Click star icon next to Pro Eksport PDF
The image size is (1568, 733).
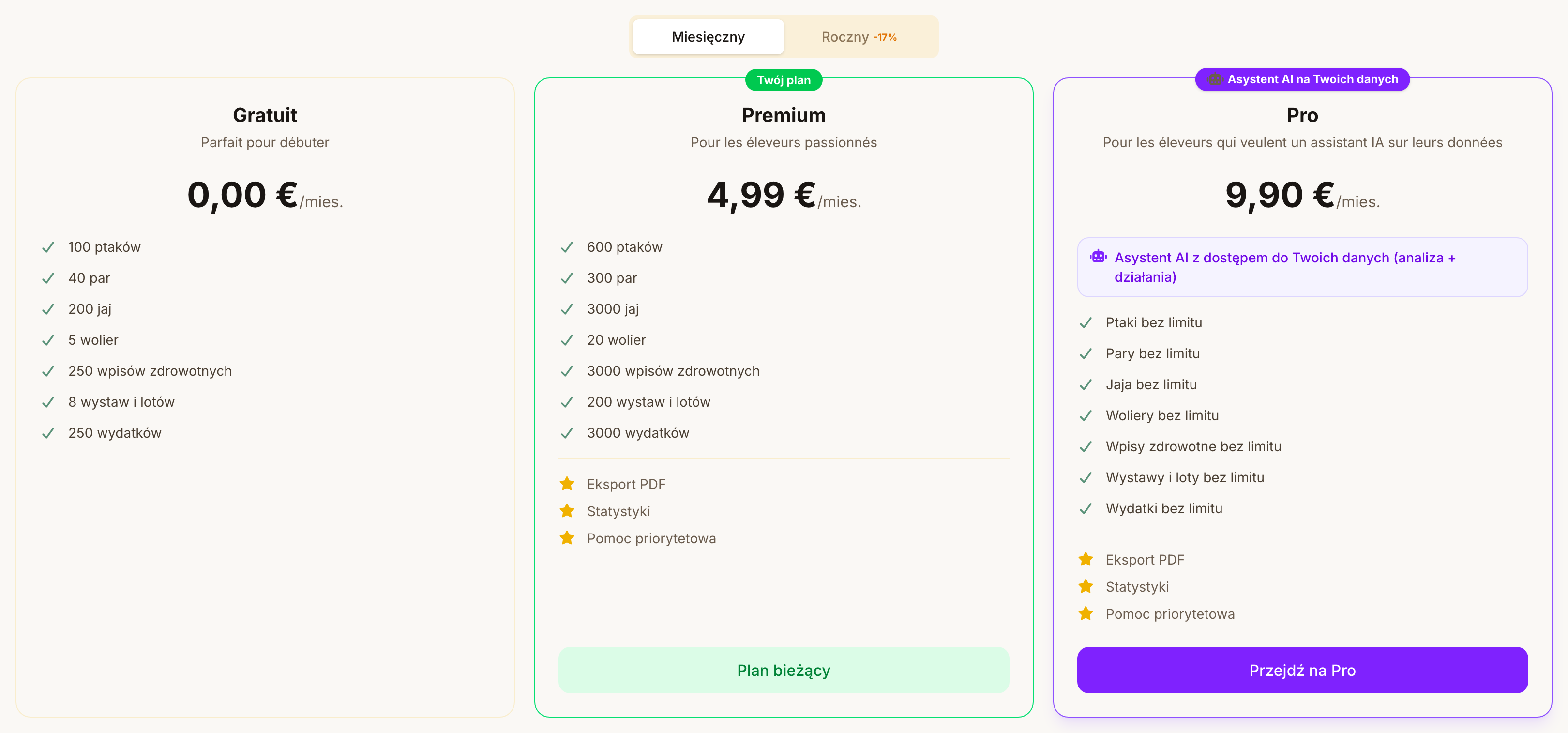pos(1086,559)
